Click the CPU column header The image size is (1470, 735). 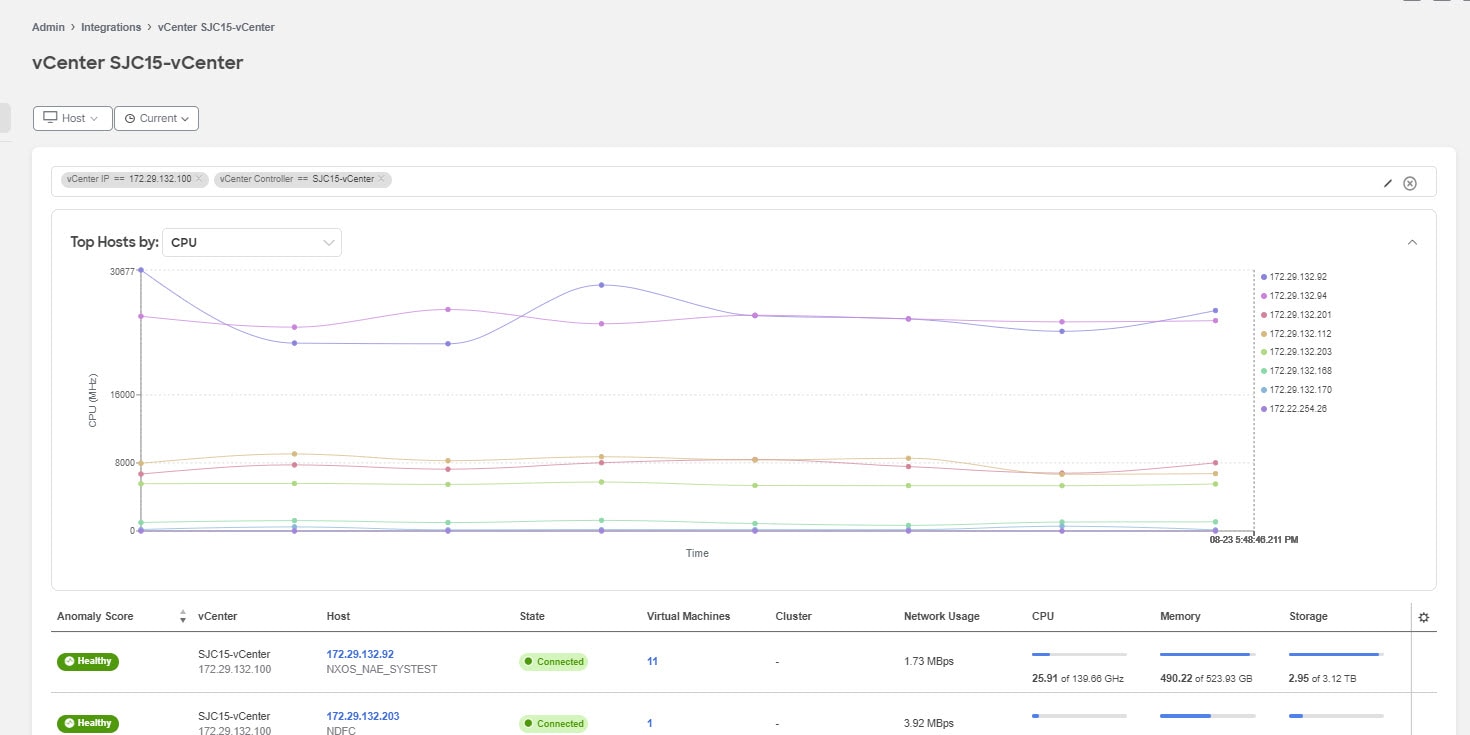click(1043, 616)
